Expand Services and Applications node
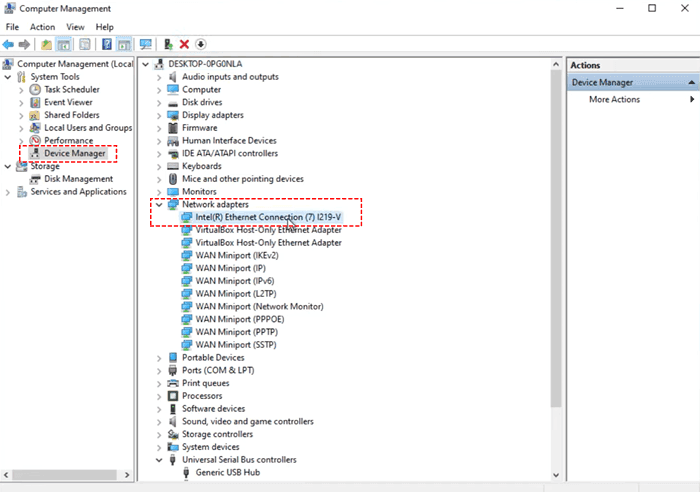 pyautogui.click(x=8, y=192)
